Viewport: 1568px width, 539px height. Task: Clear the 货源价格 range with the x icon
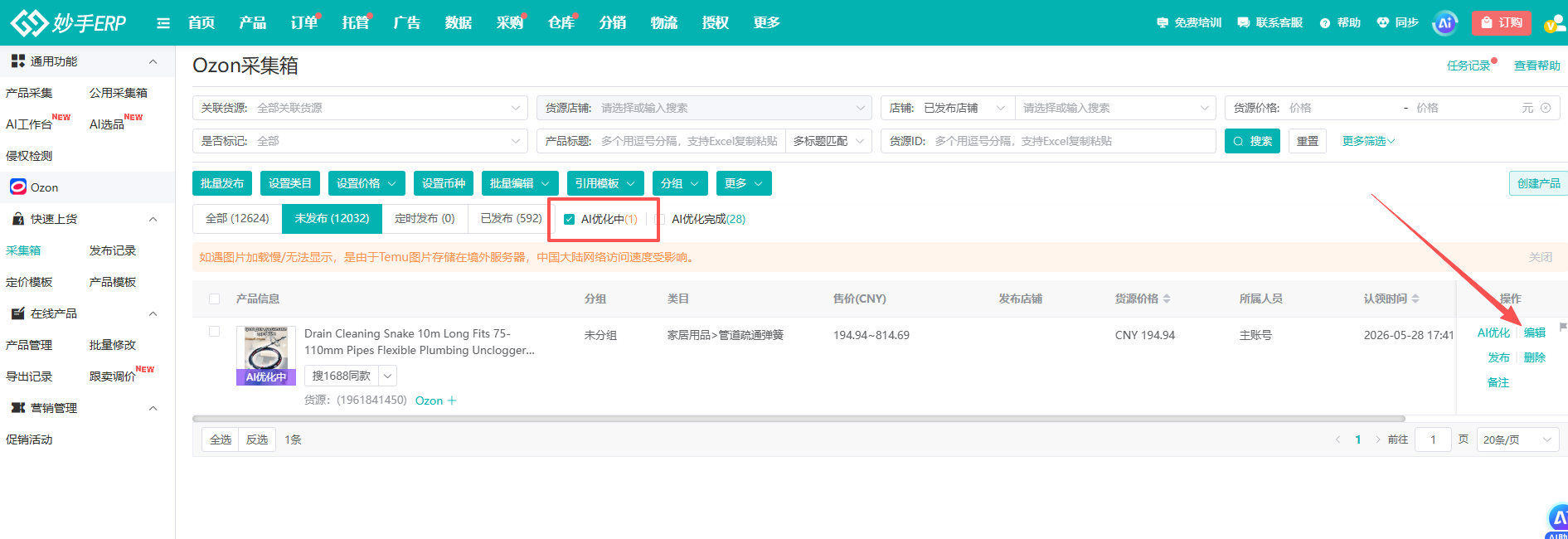click(1546, 108)
